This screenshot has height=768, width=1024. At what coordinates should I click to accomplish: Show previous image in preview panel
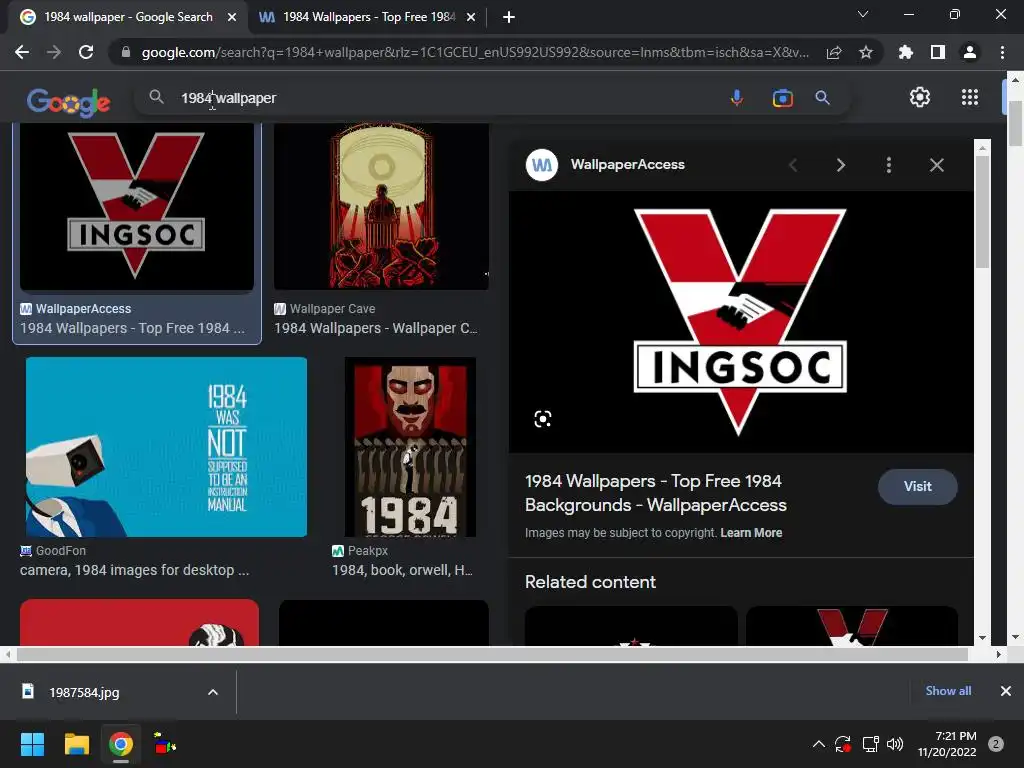coord(793,165)
